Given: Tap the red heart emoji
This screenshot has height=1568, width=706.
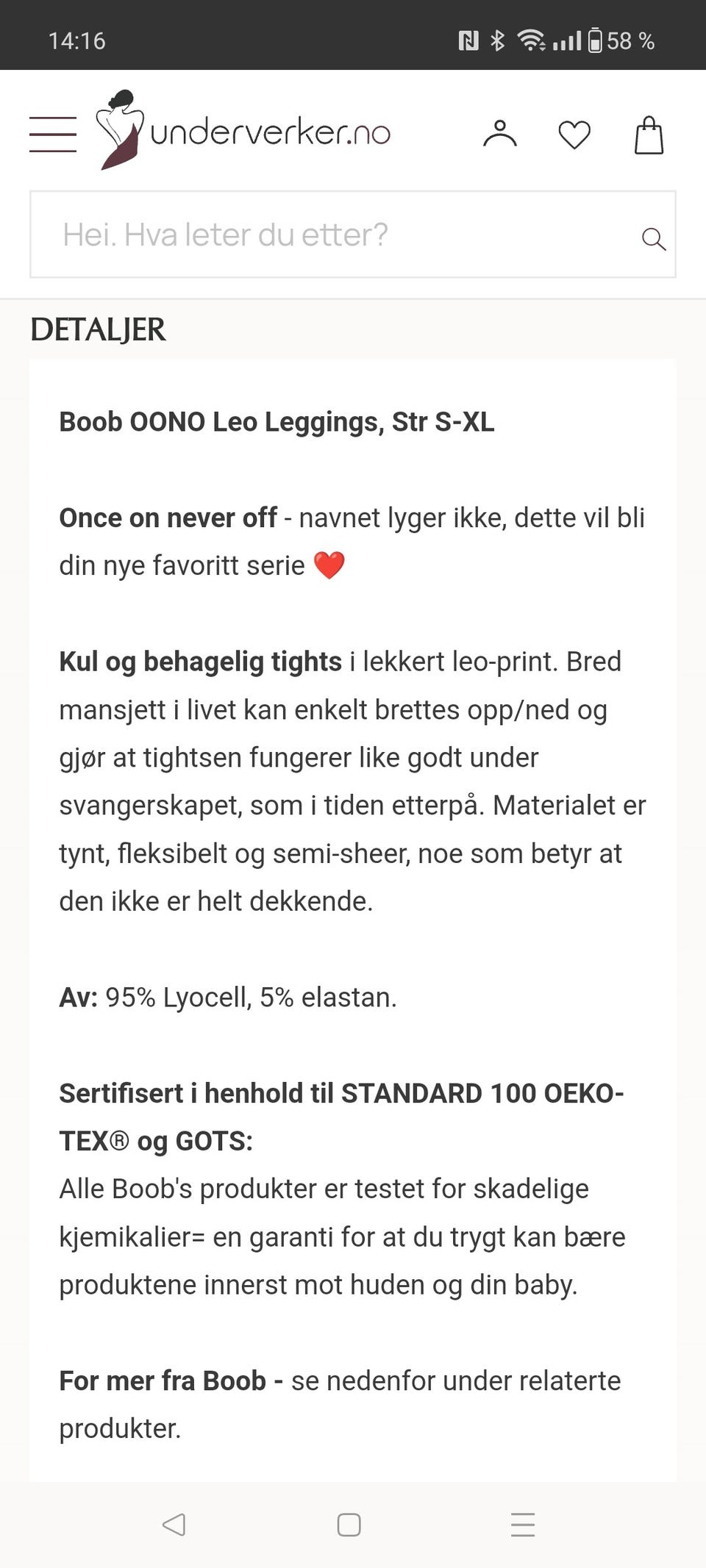Looking at the screenshot, I should [x=329, y=565].
